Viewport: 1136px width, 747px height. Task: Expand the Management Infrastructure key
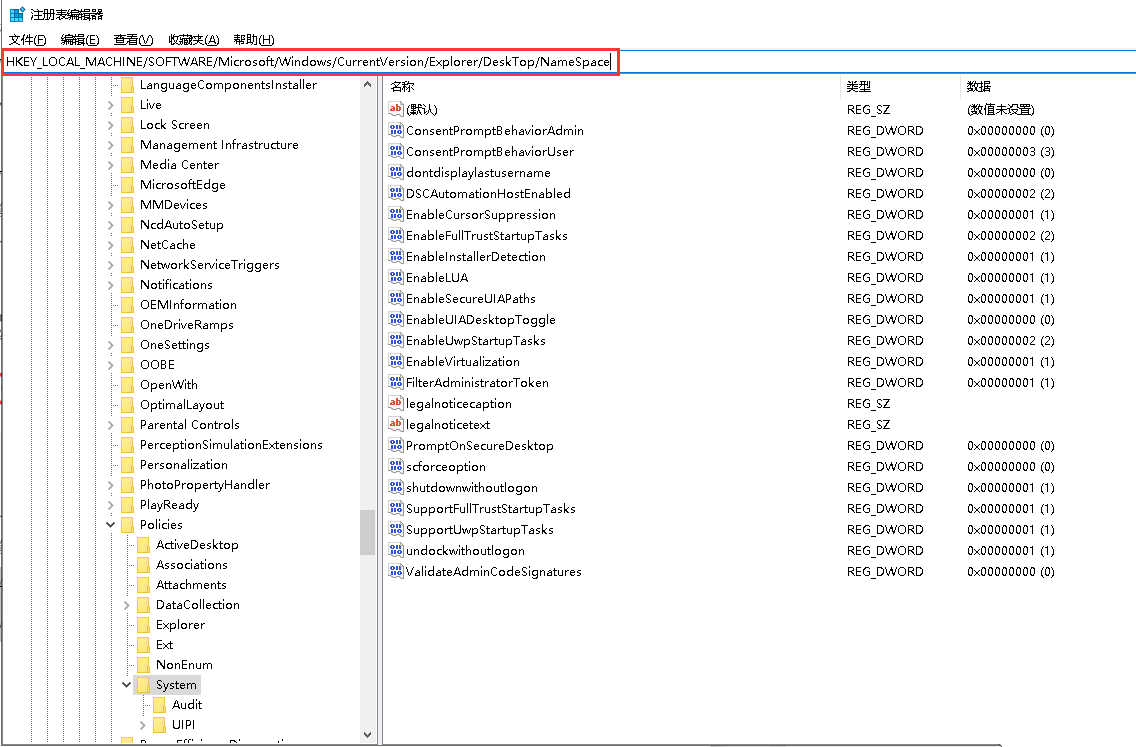pos(111,145)
